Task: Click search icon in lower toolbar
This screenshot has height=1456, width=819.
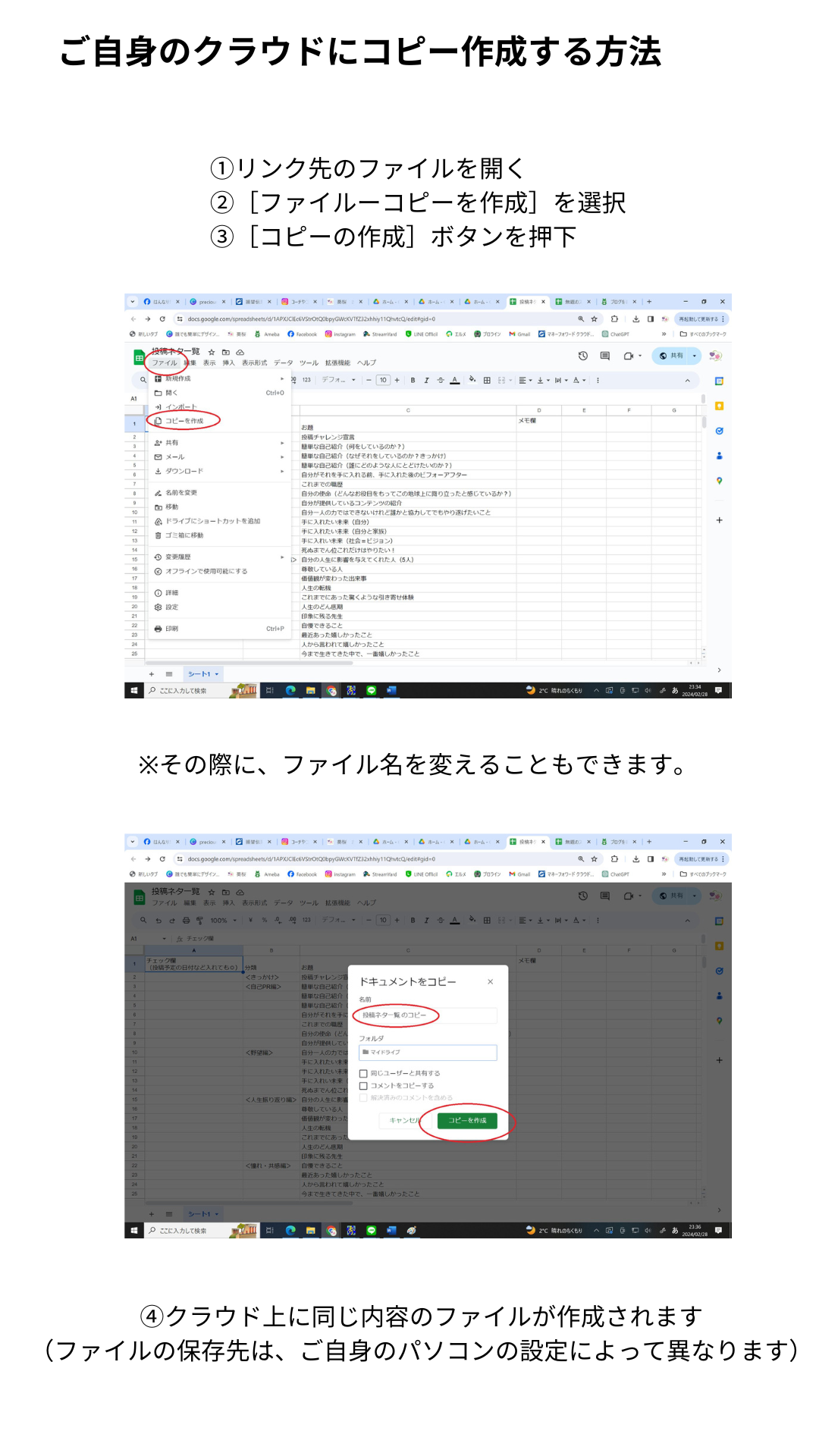Action: pos(143,921)
